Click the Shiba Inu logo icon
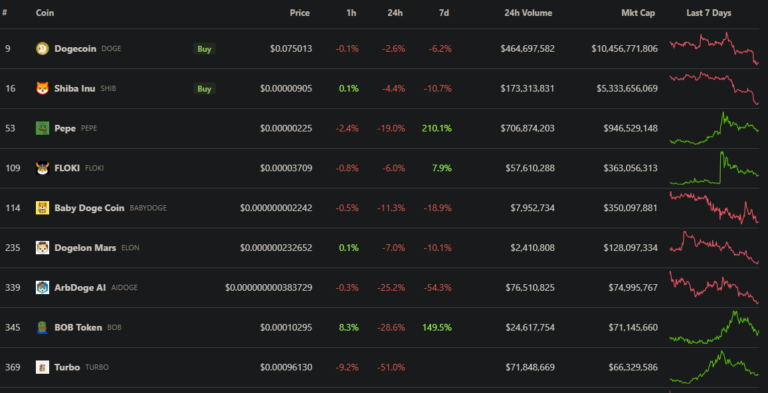Image resolution: width=768 pixels, height=393 pixels. 43,88
